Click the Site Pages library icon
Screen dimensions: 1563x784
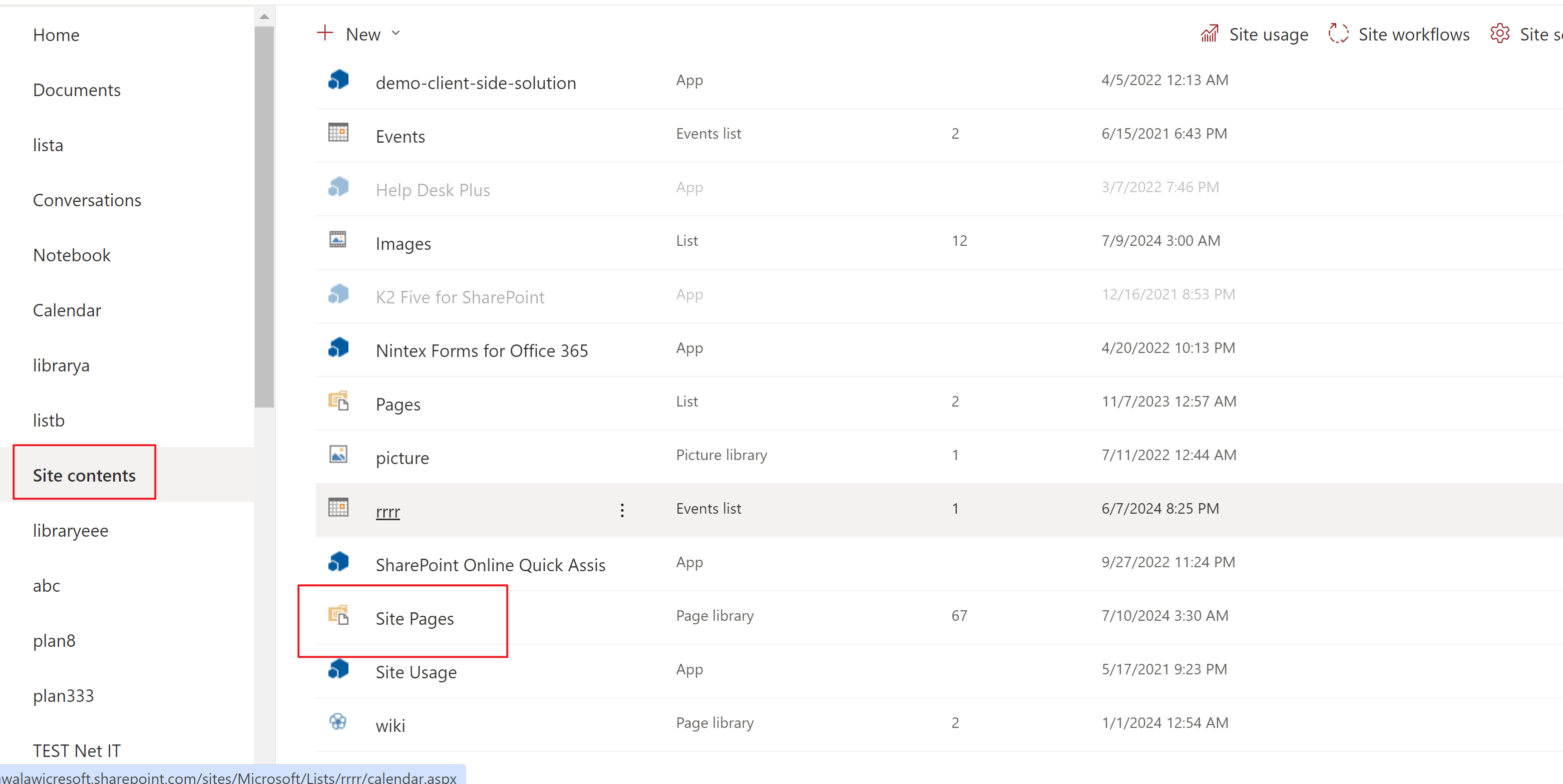click(x=338, y=615)
